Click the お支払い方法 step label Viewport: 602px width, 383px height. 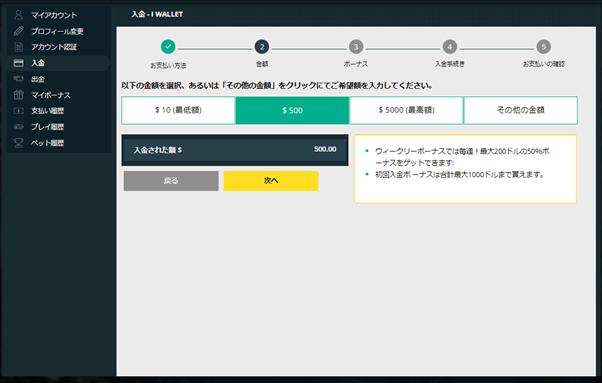point(168,65)
